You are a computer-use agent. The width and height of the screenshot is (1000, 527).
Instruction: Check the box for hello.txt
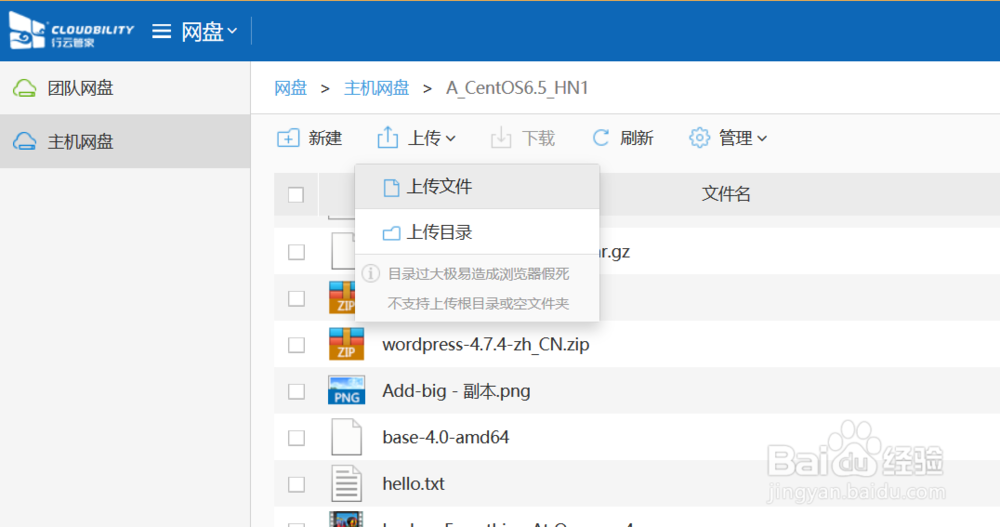point(296,484)
